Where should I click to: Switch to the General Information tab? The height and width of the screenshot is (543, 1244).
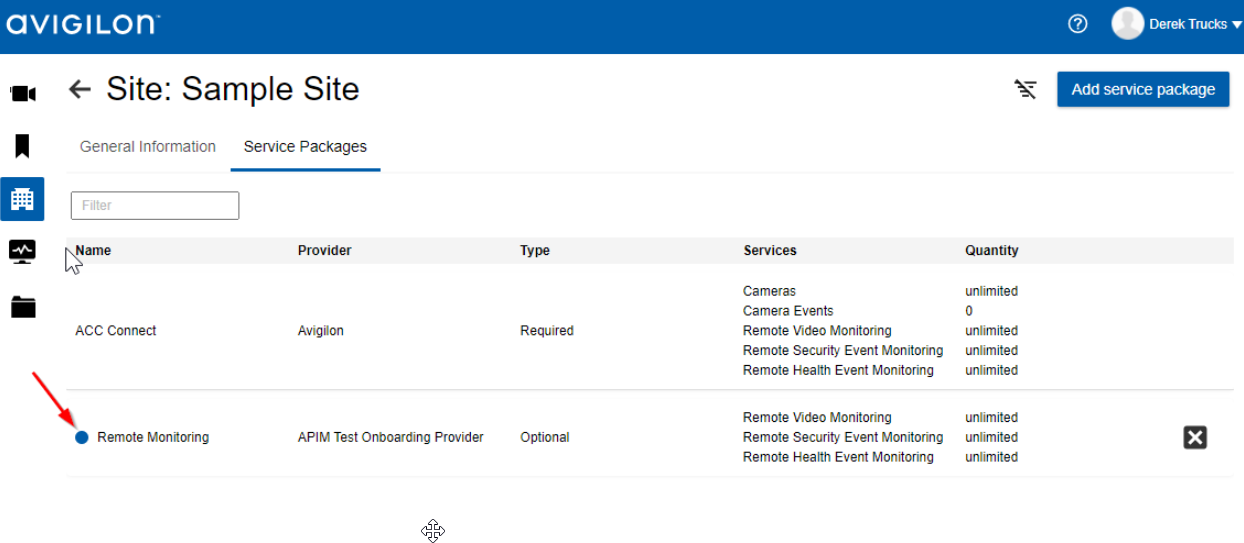point(147,147)
